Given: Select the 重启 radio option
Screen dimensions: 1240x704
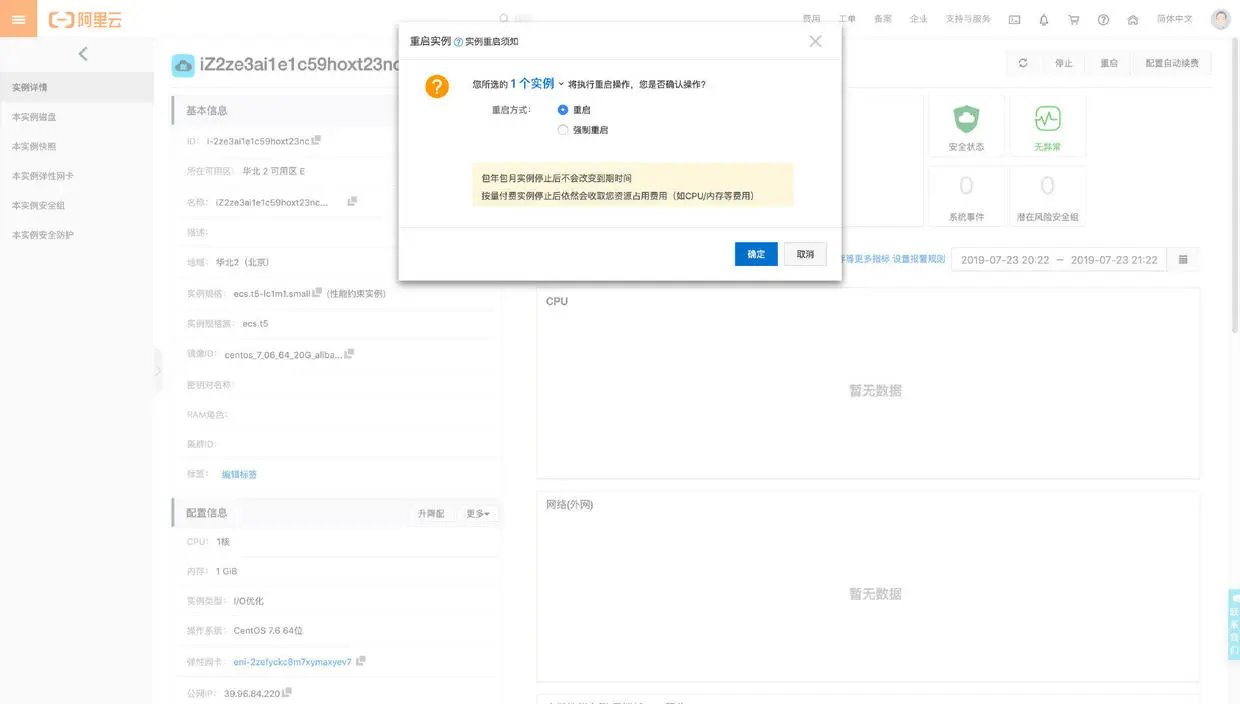Looking at the screenshot, I should click(x=563, y=109).
